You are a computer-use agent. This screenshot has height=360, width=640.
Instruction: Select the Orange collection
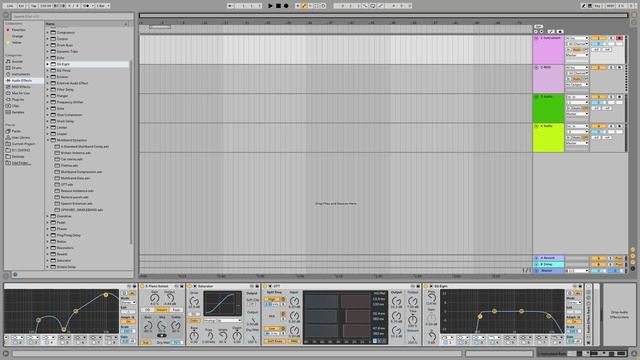pos(18,36)
